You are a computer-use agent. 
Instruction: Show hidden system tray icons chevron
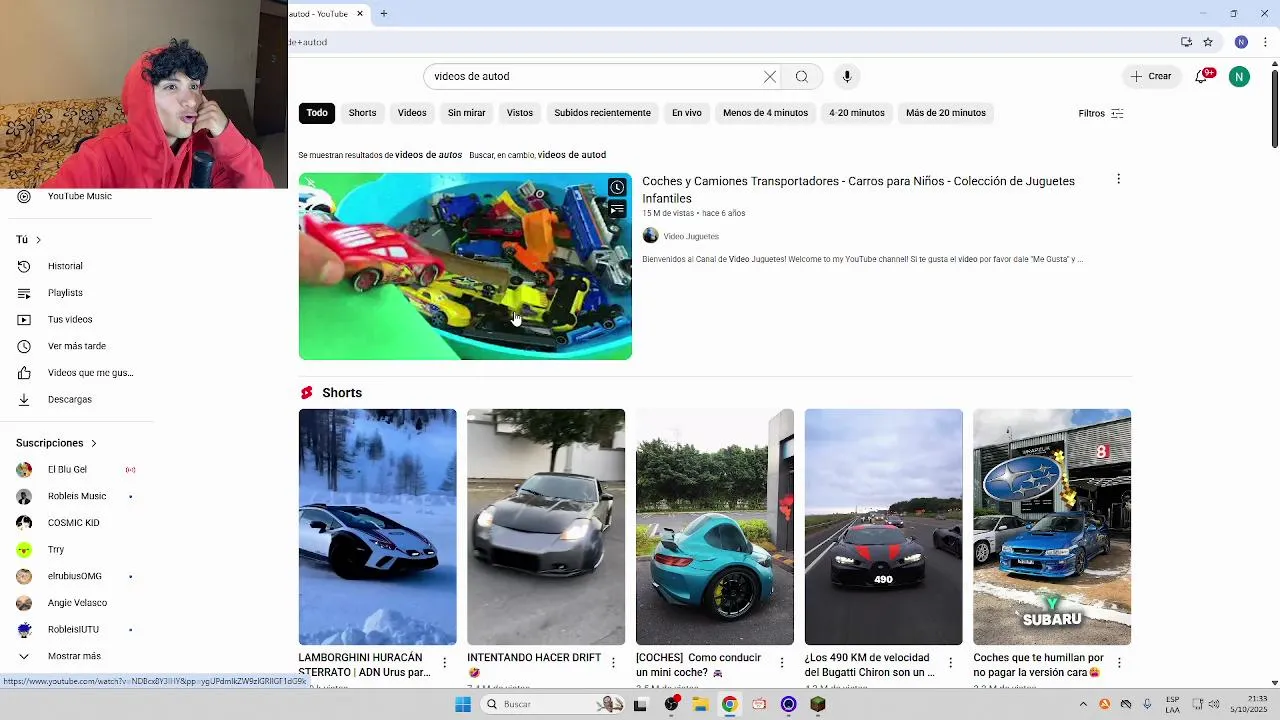(x=1082, y=704)
